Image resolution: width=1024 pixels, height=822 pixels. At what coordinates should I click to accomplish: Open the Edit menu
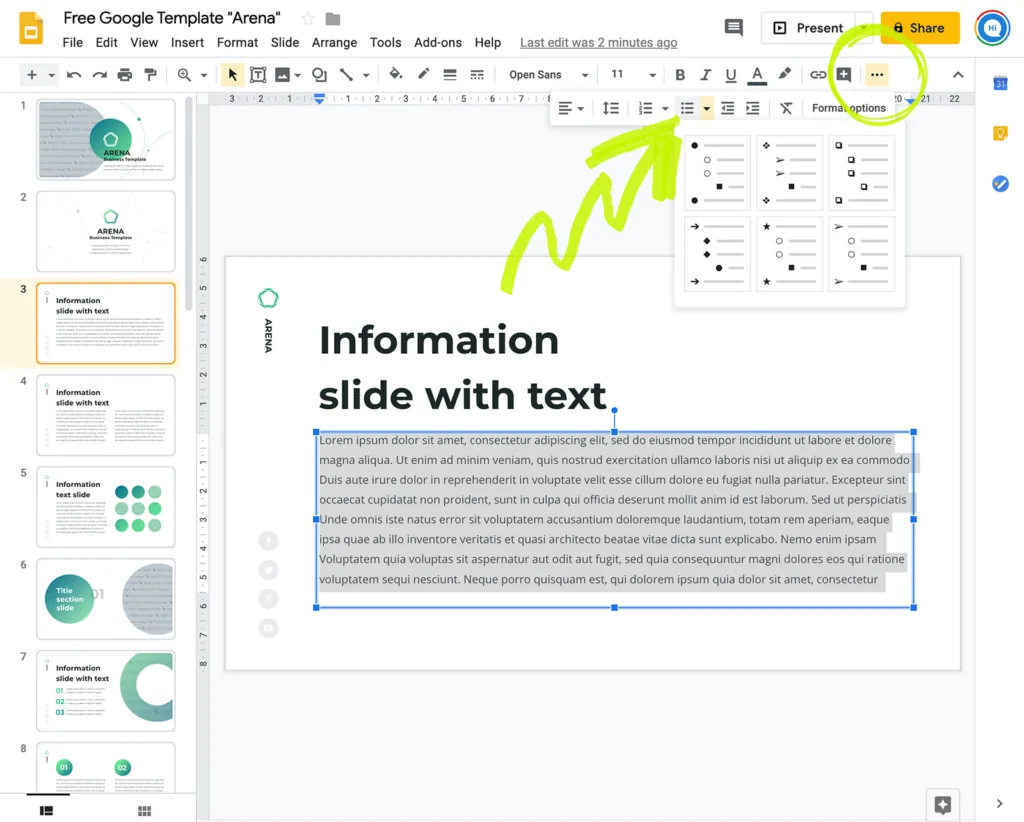click(x=106, y=42)
